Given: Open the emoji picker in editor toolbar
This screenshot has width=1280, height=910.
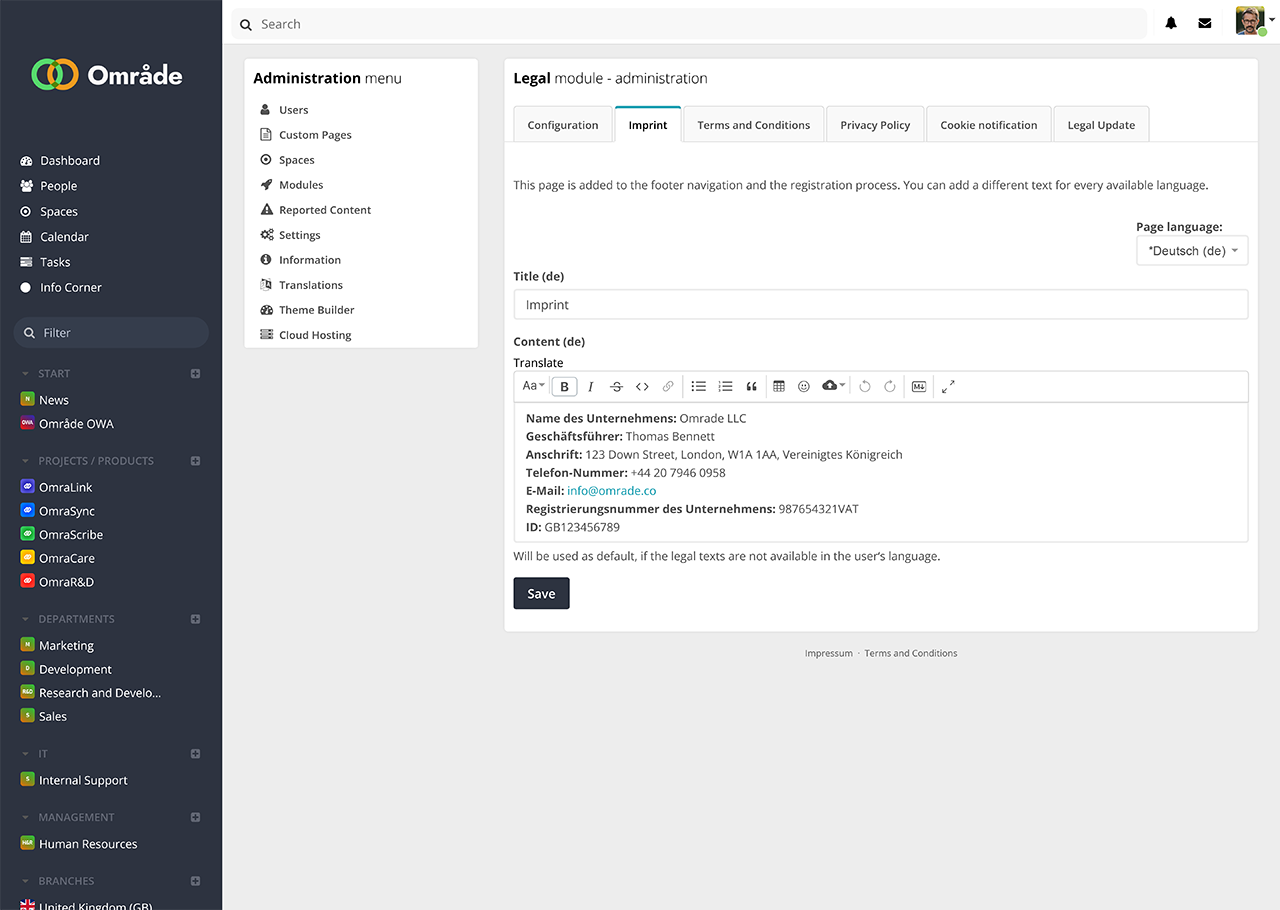Looking at the screenshot, I should click(x=804, y=386).
